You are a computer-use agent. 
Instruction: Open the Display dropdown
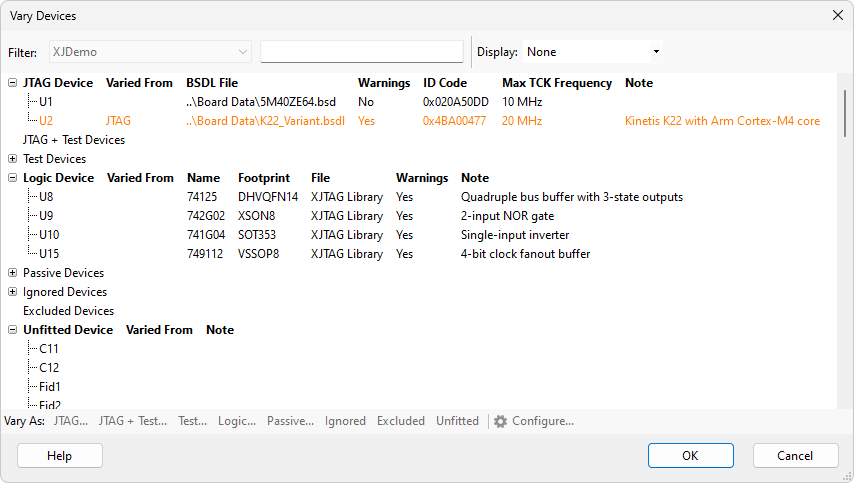592,52
